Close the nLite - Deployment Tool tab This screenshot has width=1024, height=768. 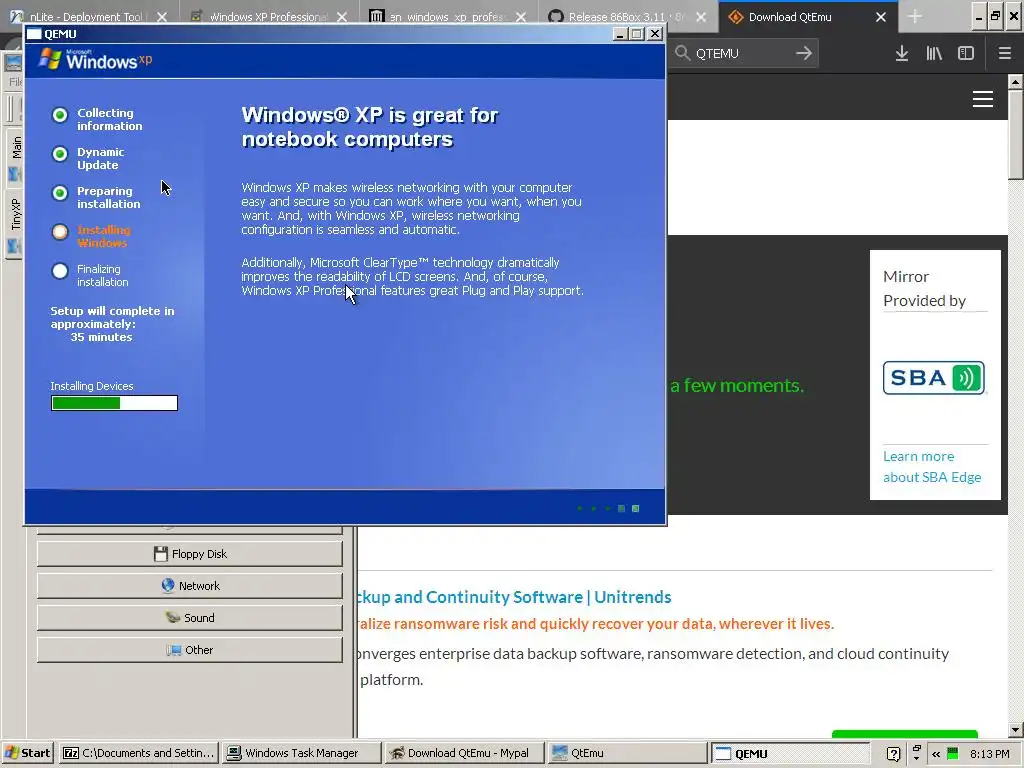coord(162,17)
